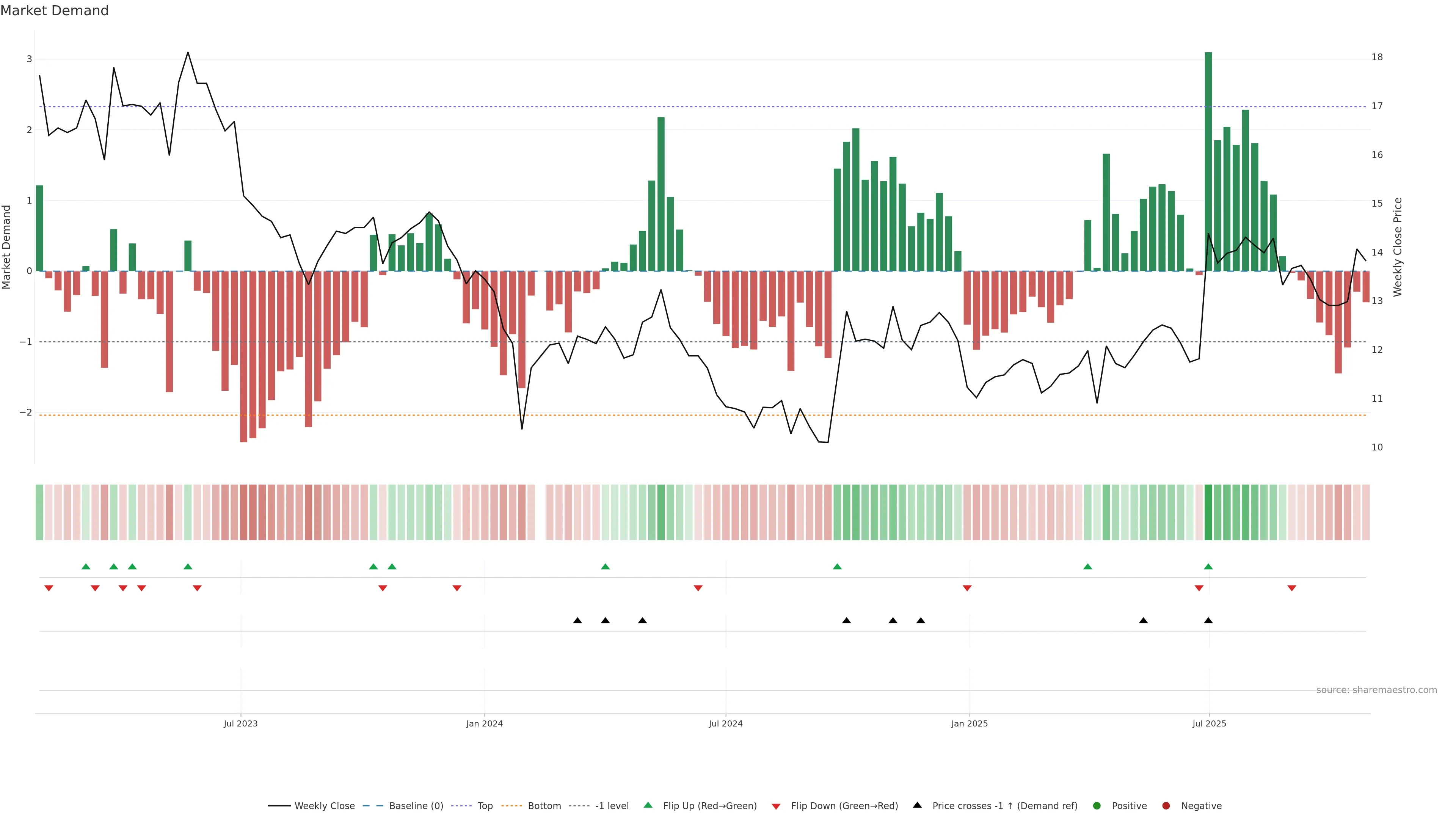Viewport: 1456px width, 819px height.
Task: Click the green Positive legend dot
Action: [1097, 806]
